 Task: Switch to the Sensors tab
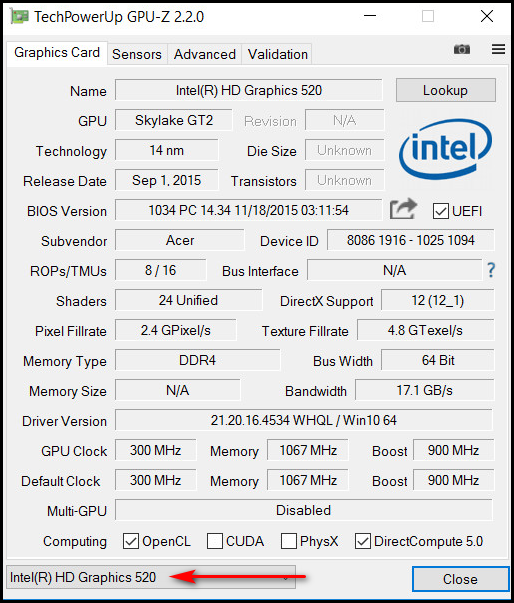click(137, 54)
